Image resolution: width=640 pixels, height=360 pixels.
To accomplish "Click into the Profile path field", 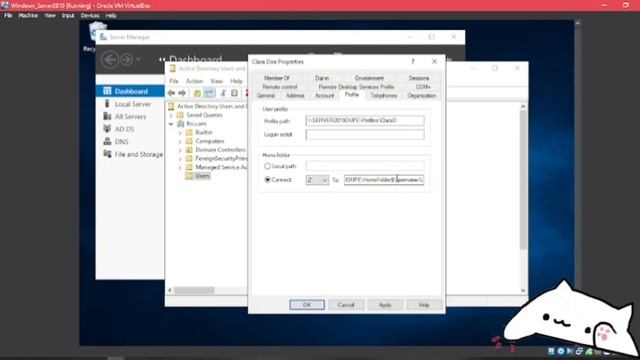I will 365,120.
